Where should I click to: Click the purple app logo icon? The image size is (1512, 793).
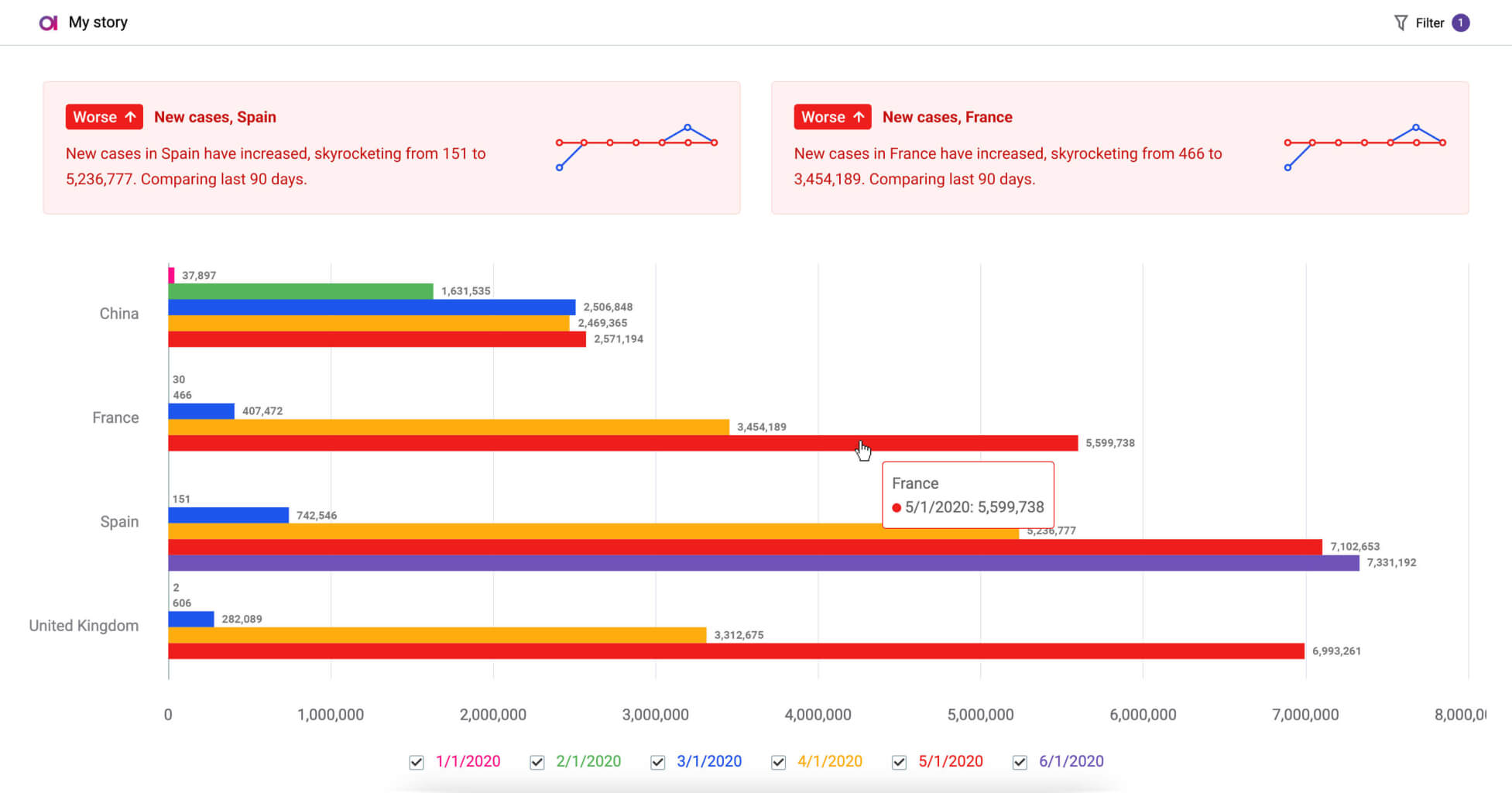click(48, 23)
